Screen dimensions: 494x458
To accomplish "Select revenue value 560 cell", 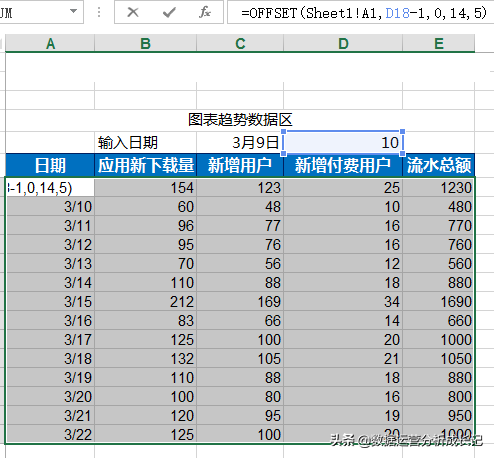I will click(439, 264).
